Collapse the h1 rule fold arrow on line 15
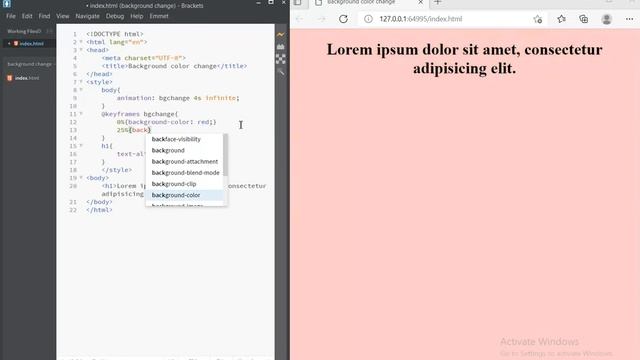 [x=81, y=145]
